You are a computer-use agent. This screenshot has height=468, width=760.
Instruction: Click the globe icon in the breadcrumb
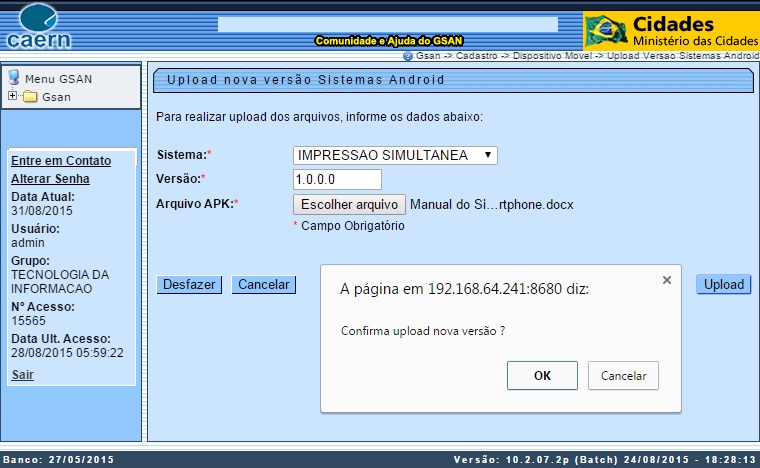click(x=407, y=57)
